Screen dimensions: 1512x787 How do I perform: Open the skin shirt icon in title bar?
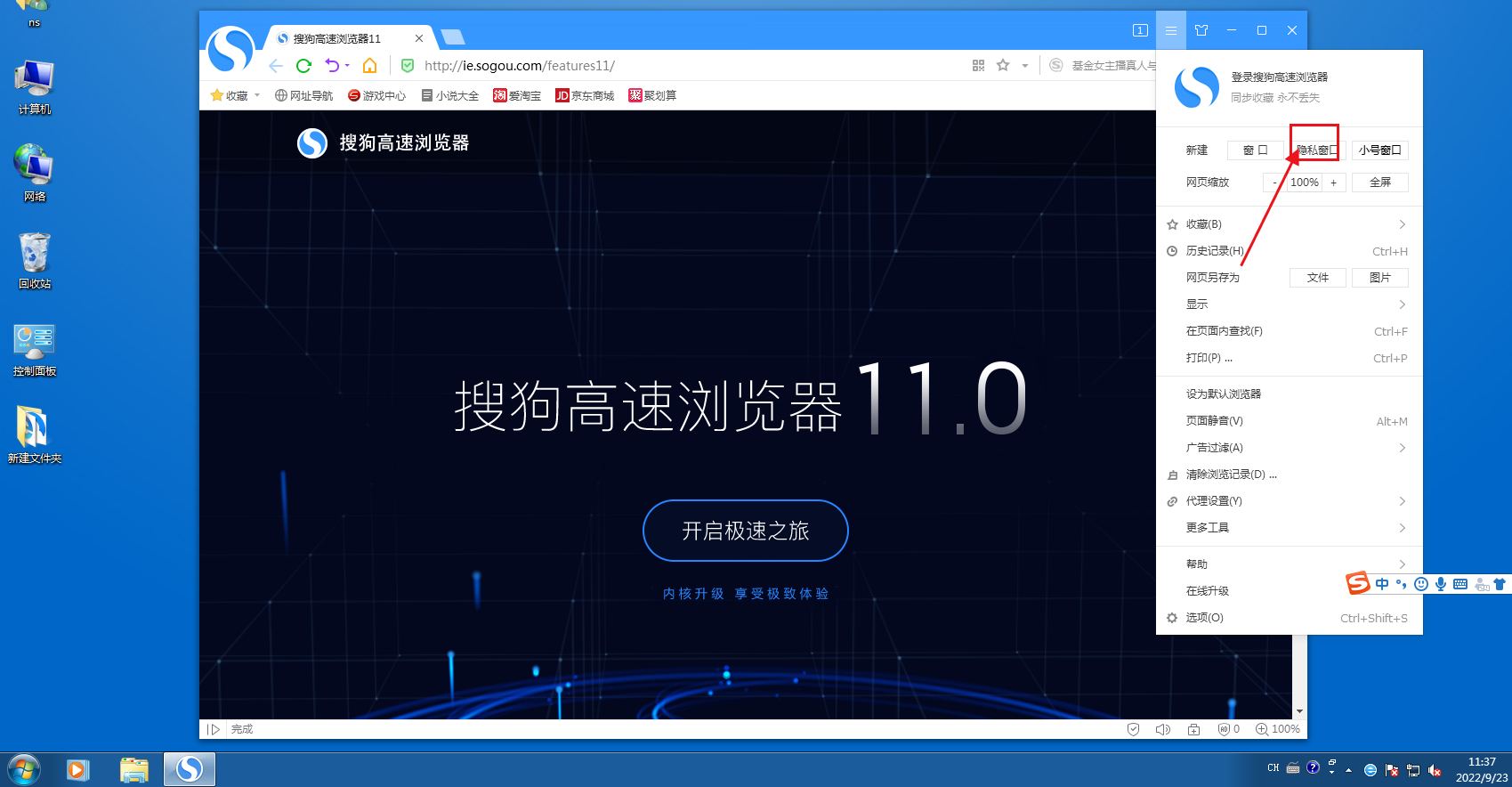1201,30
